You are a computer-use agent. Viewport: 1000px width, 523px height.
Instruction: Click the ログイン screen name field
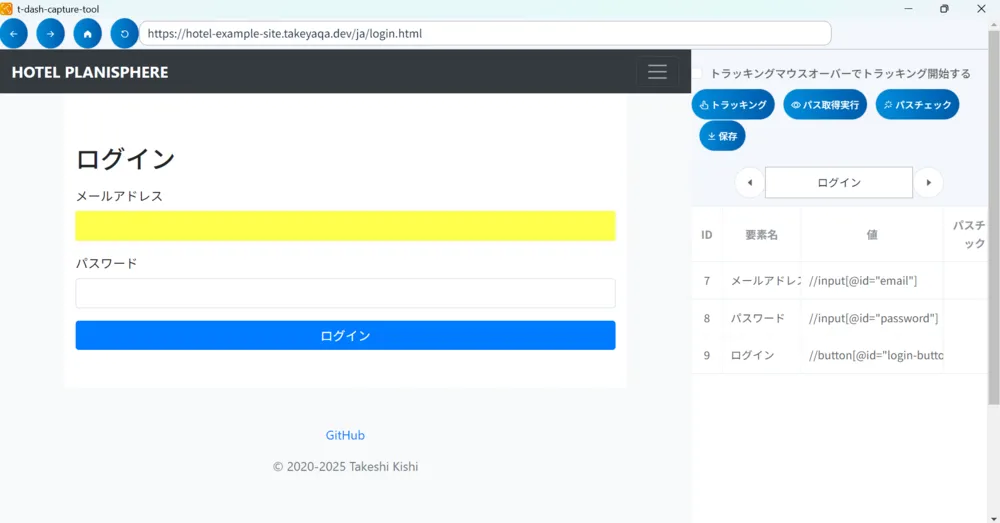point(838,183)
